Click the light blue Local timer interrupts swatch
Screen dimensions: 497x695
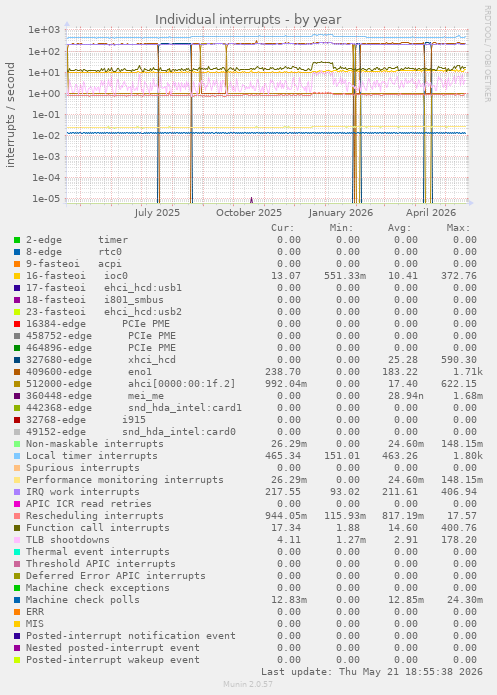17,456
